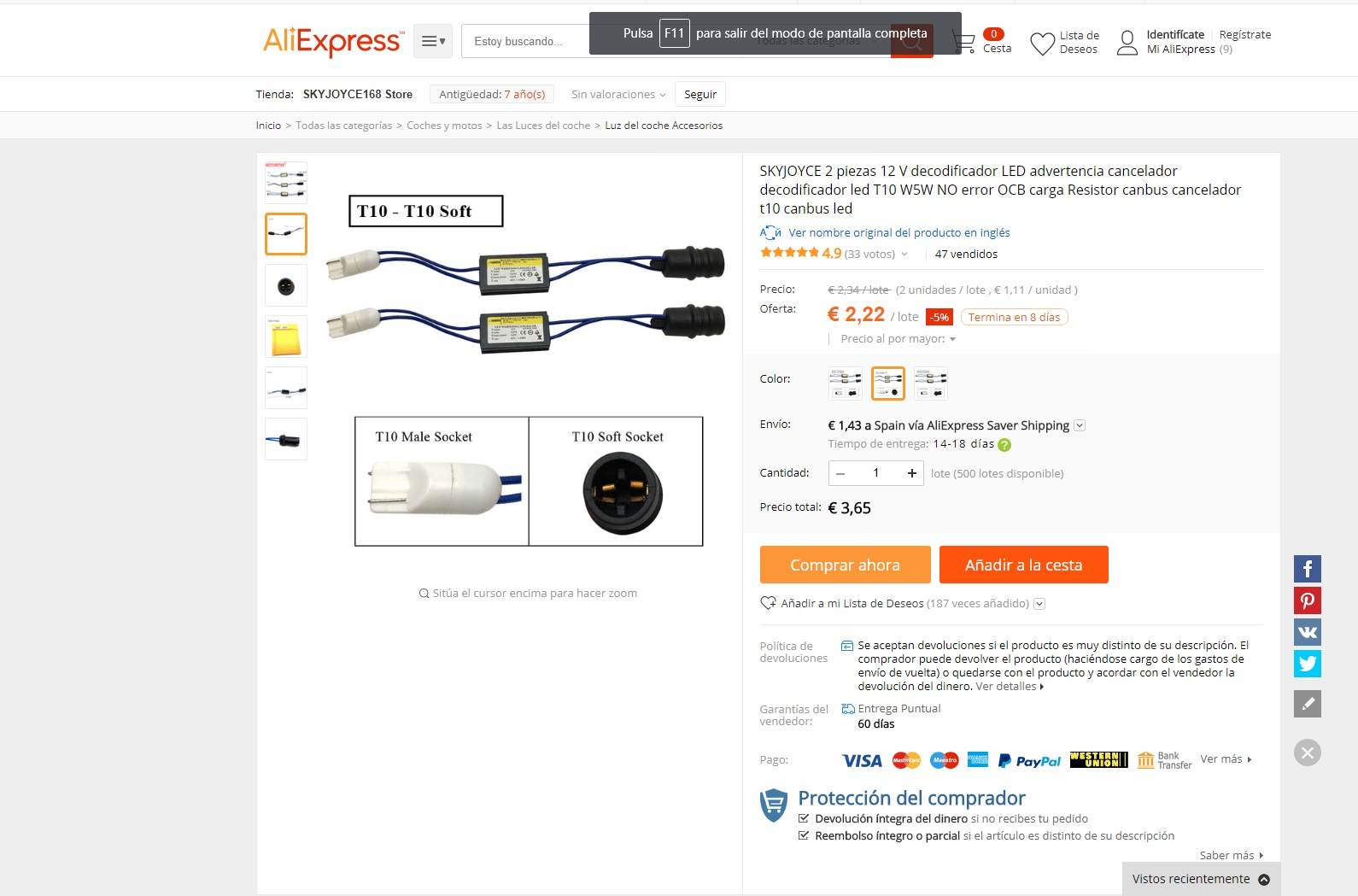Share product on Pinterest icon
This screenshot has height=896, width=1358.
tap(1307, 600)
